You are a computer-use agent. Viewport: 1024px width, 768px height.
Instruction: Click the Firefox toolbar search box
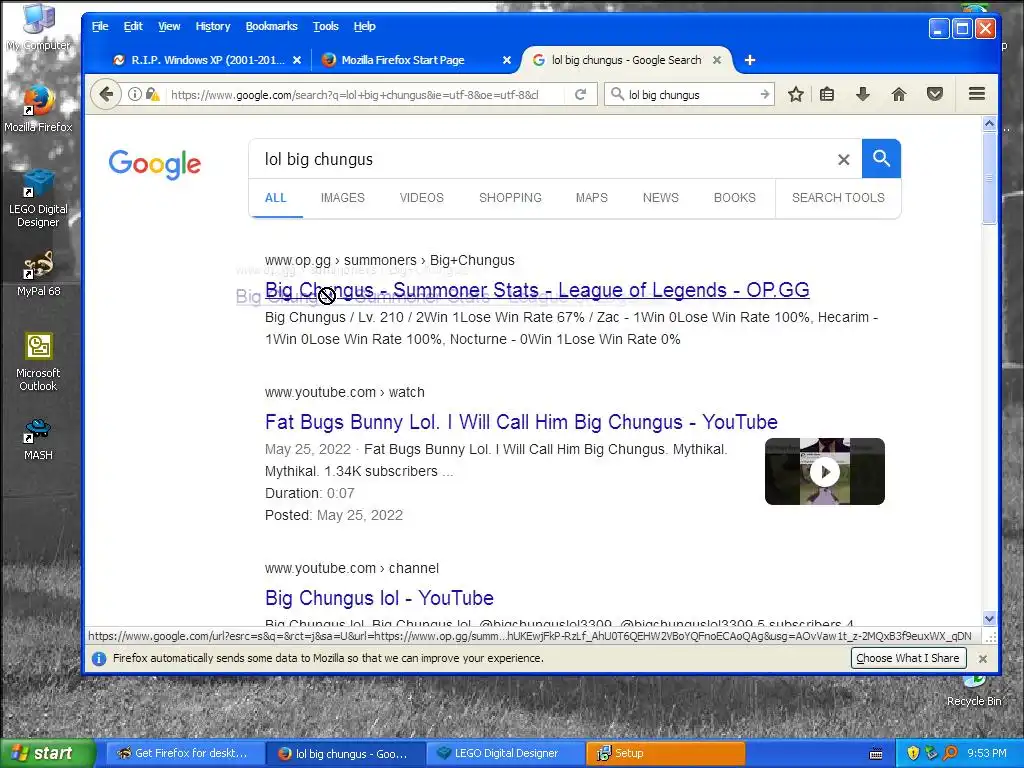coord(691,95)
